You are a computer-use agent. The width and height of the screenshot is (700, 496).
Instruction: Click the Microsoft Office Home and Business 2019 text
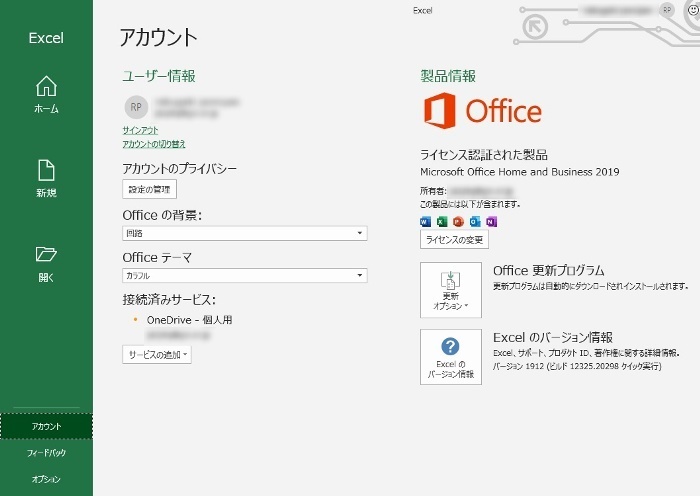[x=520, y=172]
